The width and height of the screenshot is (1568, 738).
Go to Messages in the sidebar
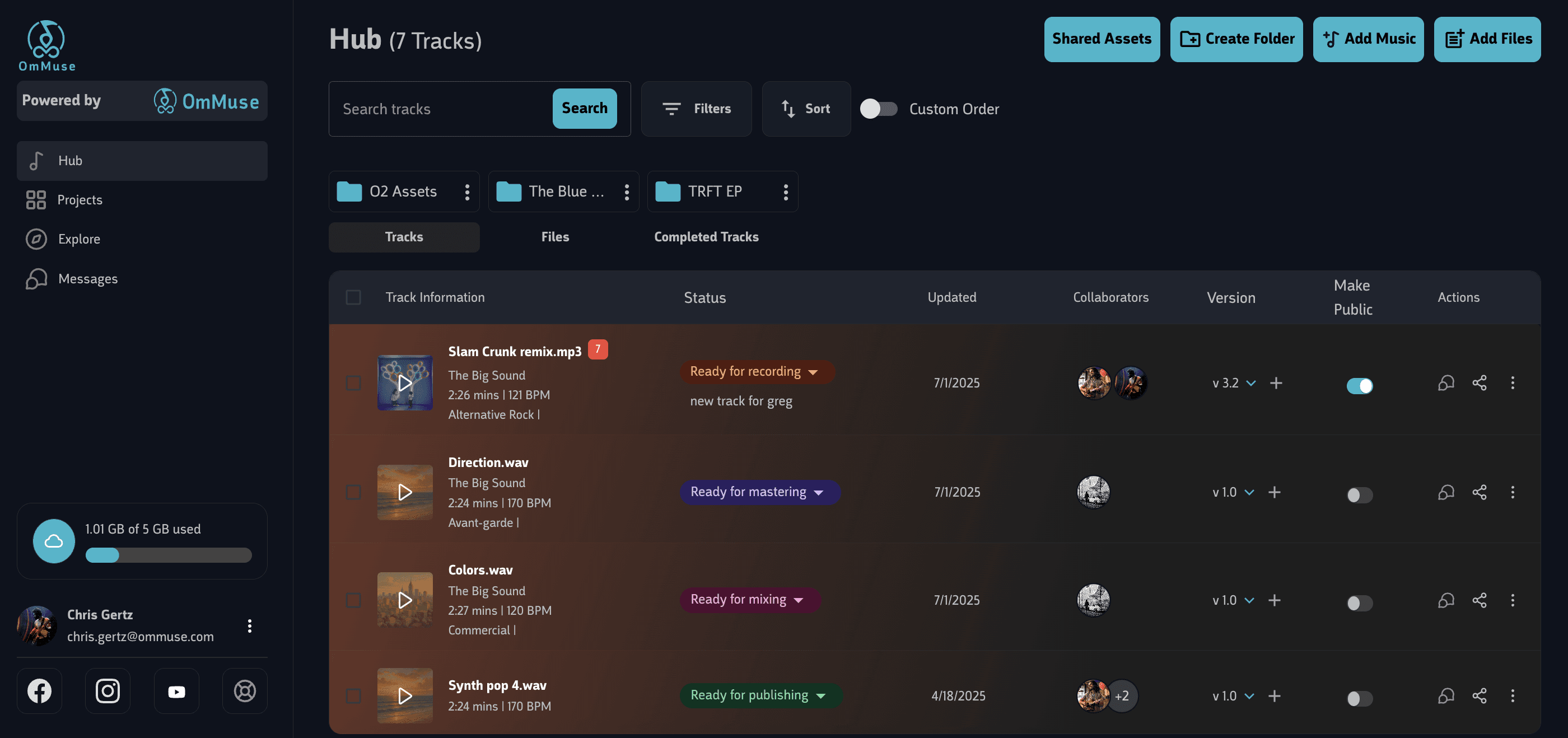pos(88,279)
